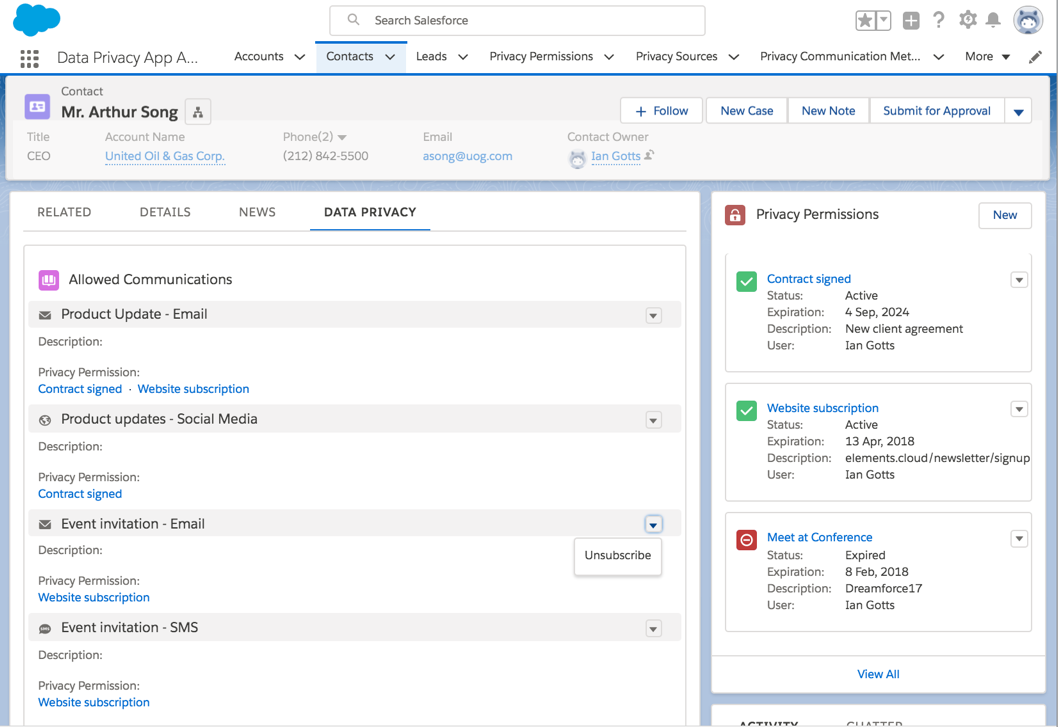Click Submit for Approval
This screenshot has height=727, width=1058.
pos(937,111)
